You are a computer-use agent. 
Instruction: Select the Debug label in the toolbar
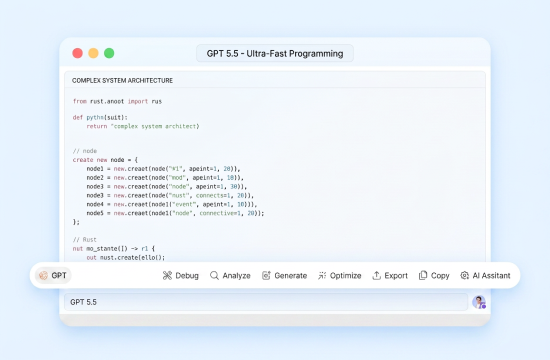pyautogui.click(x=187, y=276)
